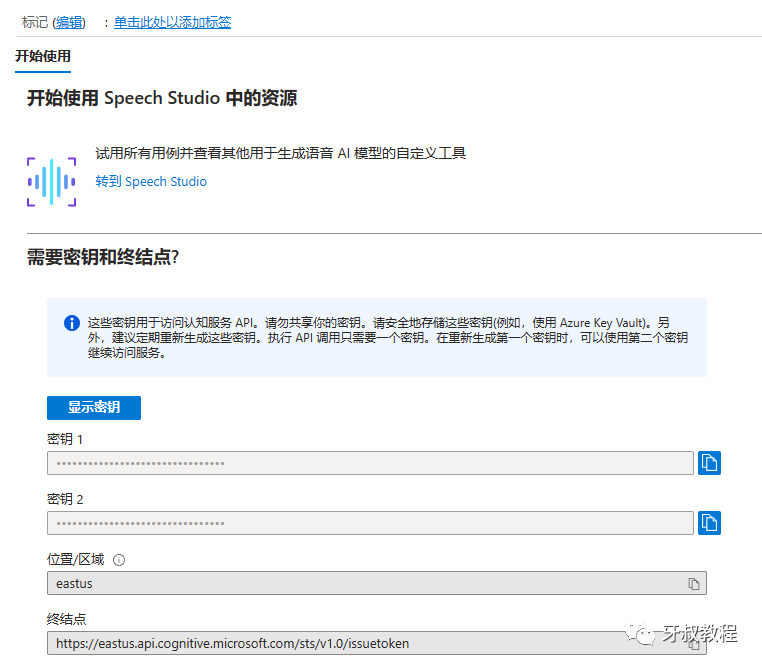Image resolution: width=762 pixels, height=667 pixels.
Task: Click the eastus location field
Action: [x=377, y=583]
